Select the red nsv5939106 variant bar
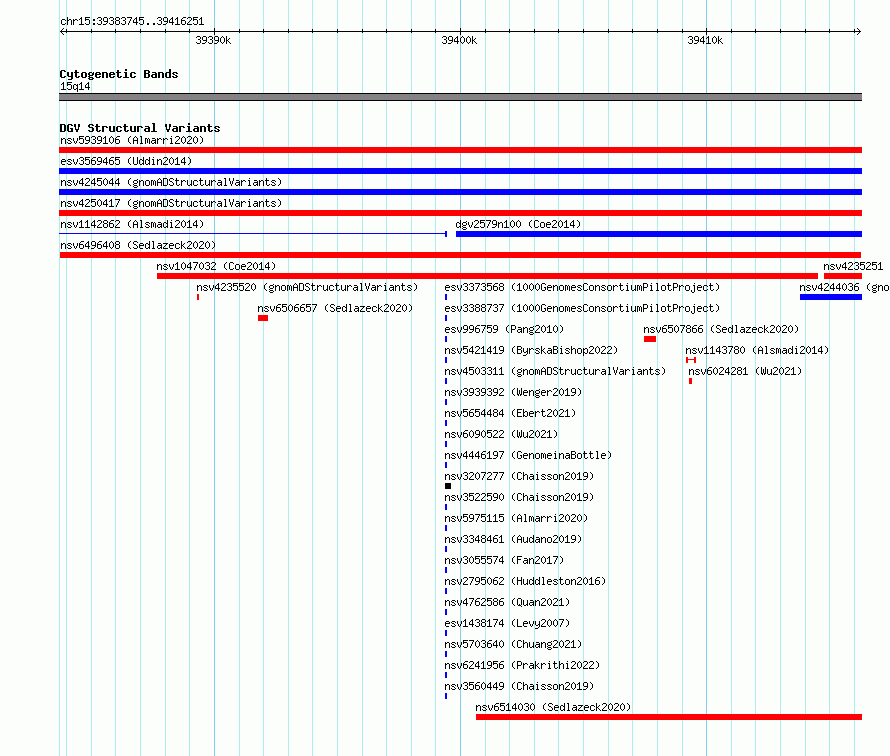Screen dimensions: 890x756 pyautogui.click(x=460, y=150)
